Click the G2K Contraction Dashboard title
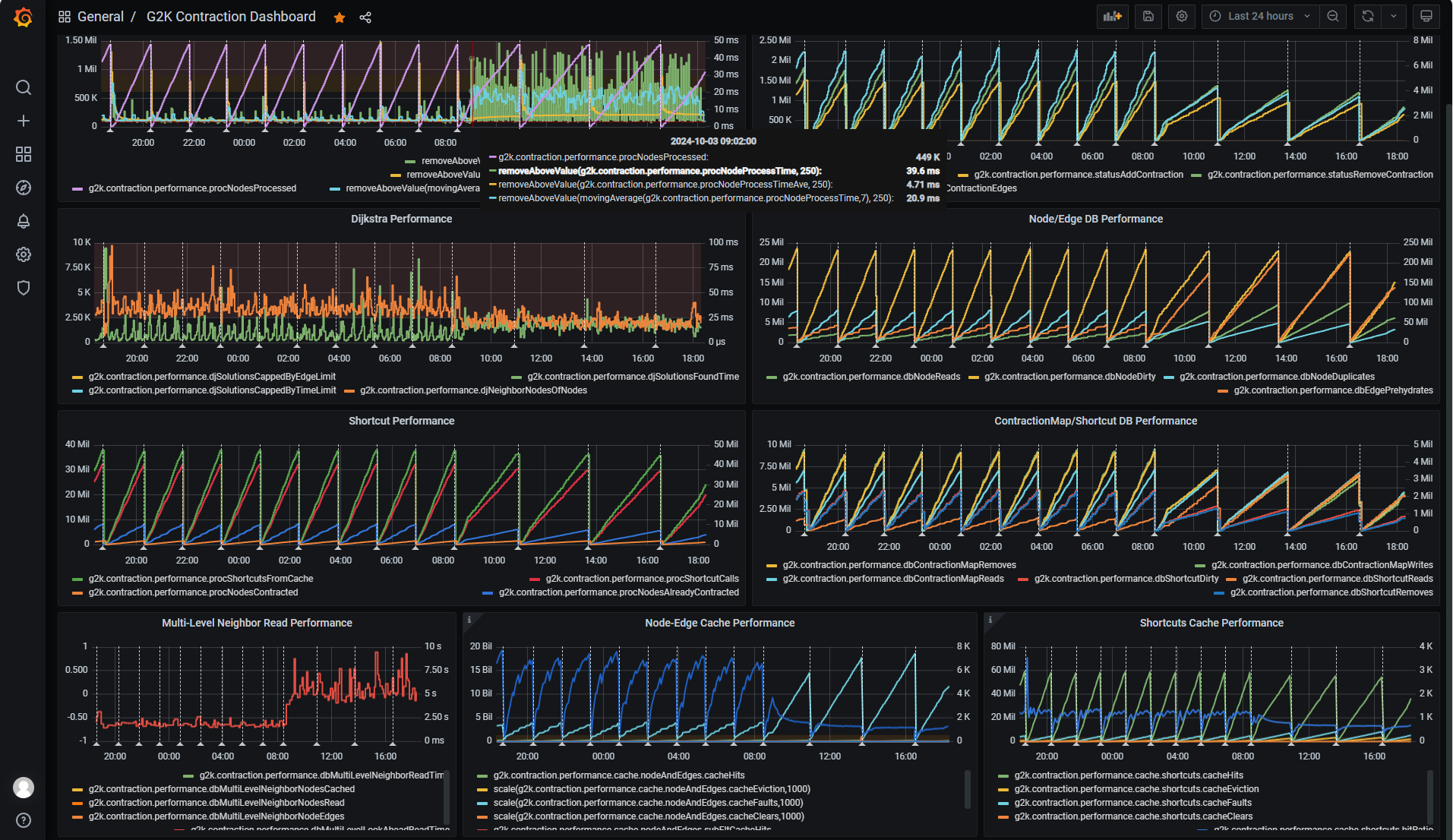The height and width of the screenshot is (840, 1453). (x=231, y=17)
